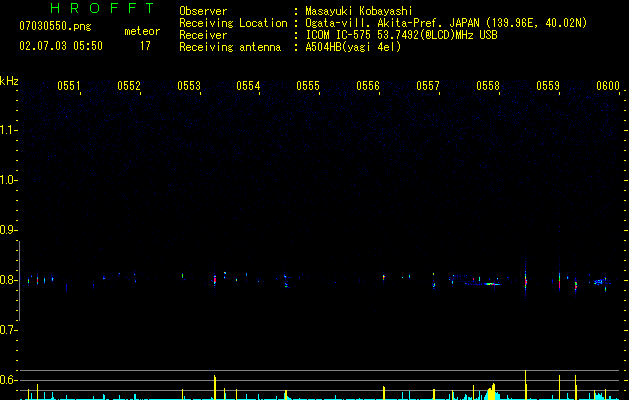Image resolution: width=629 pixels, height=400 pixels.
Task: Click the HROFFT title text
Action: 102,8
